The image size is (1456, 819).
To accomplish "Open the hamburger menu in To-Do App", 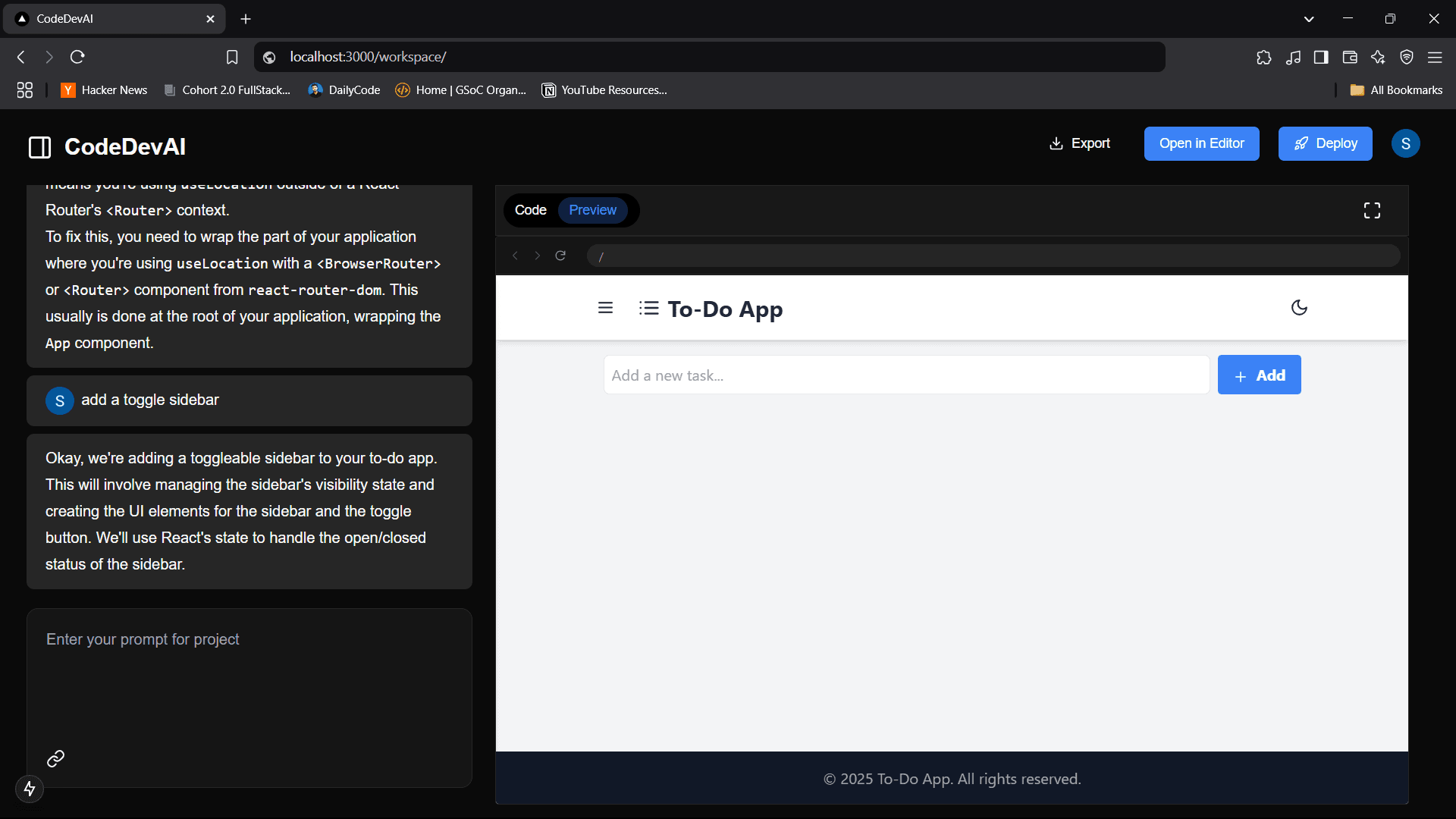I will point(605,308).
